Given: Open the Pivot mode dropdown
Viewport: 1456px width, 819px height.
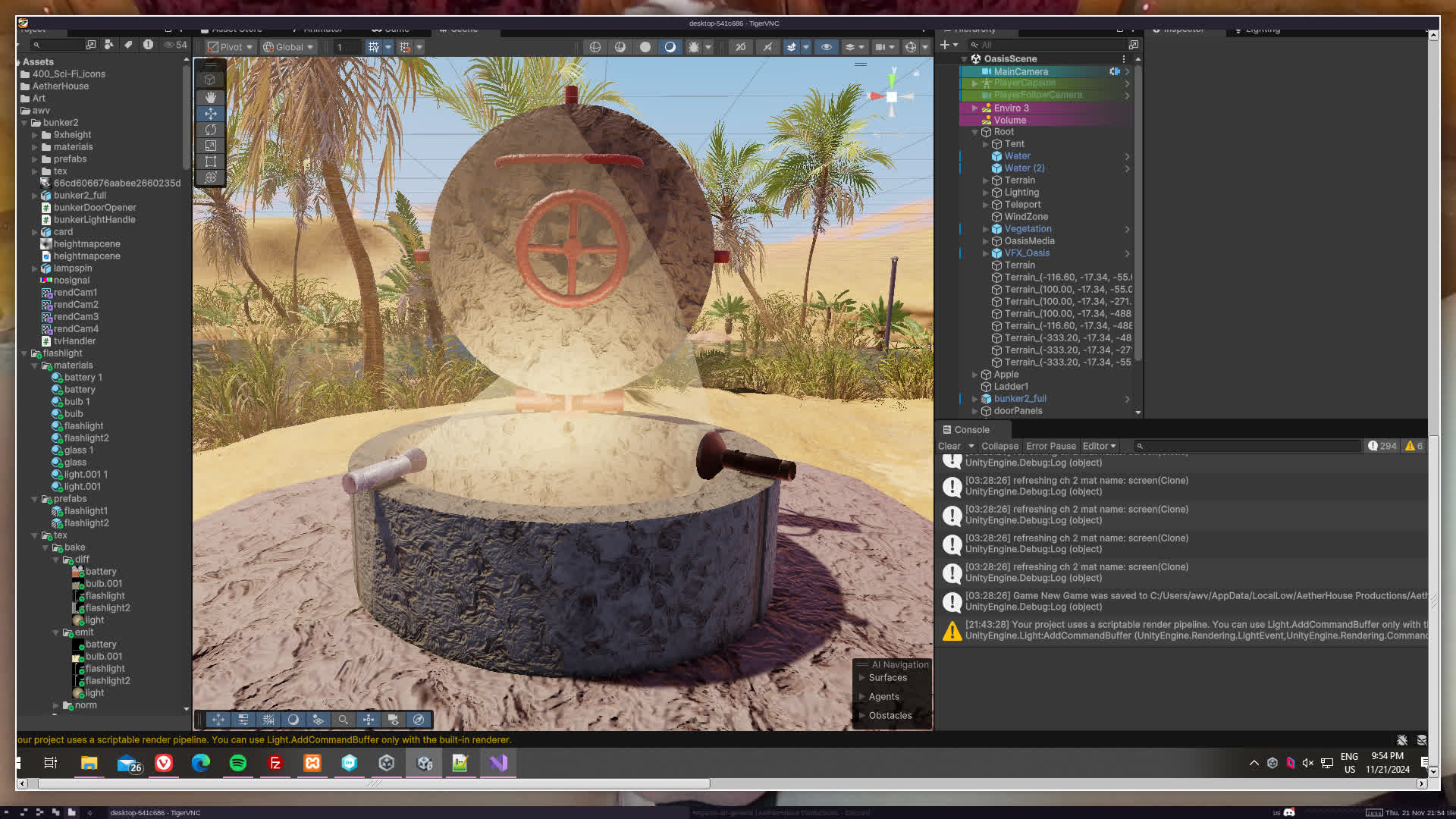Looking at the screenshot, I should coord(230,47).
